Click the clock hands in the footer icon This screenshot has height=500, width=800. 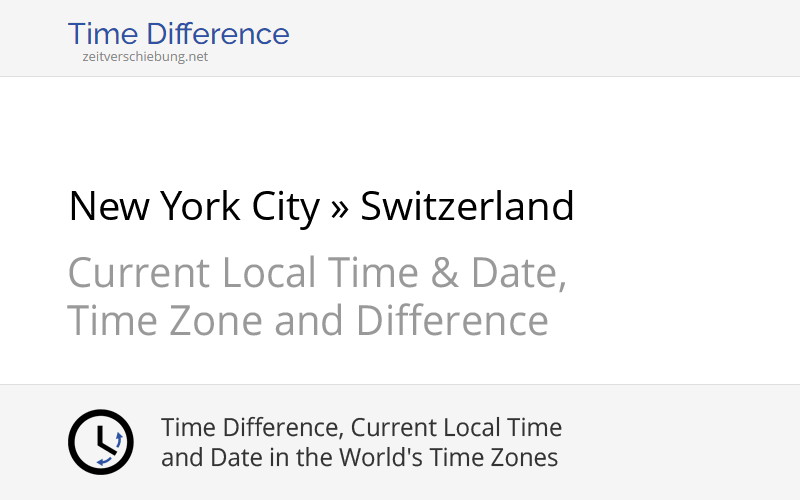pyautogui.click(x=99, y=439)
